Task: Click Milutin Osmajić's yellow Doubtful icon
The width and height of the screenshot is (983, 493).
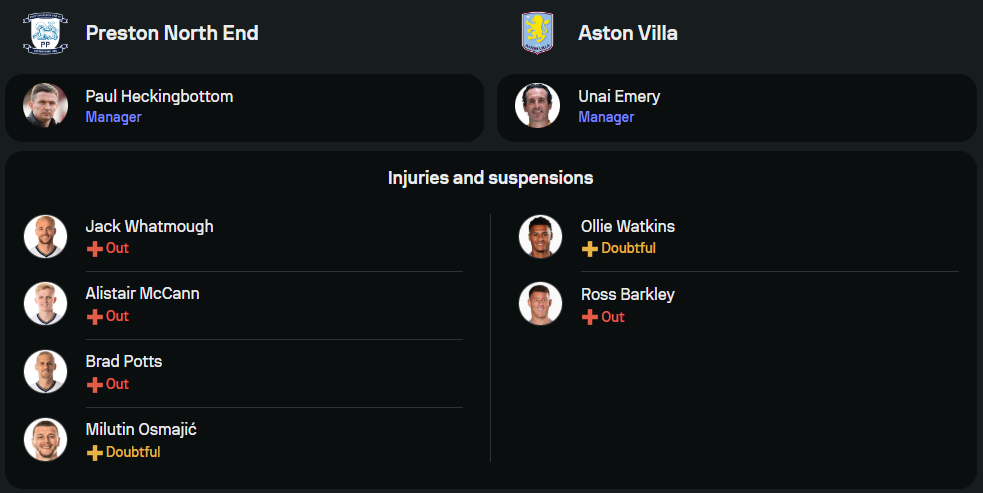Action: [95, 452]
